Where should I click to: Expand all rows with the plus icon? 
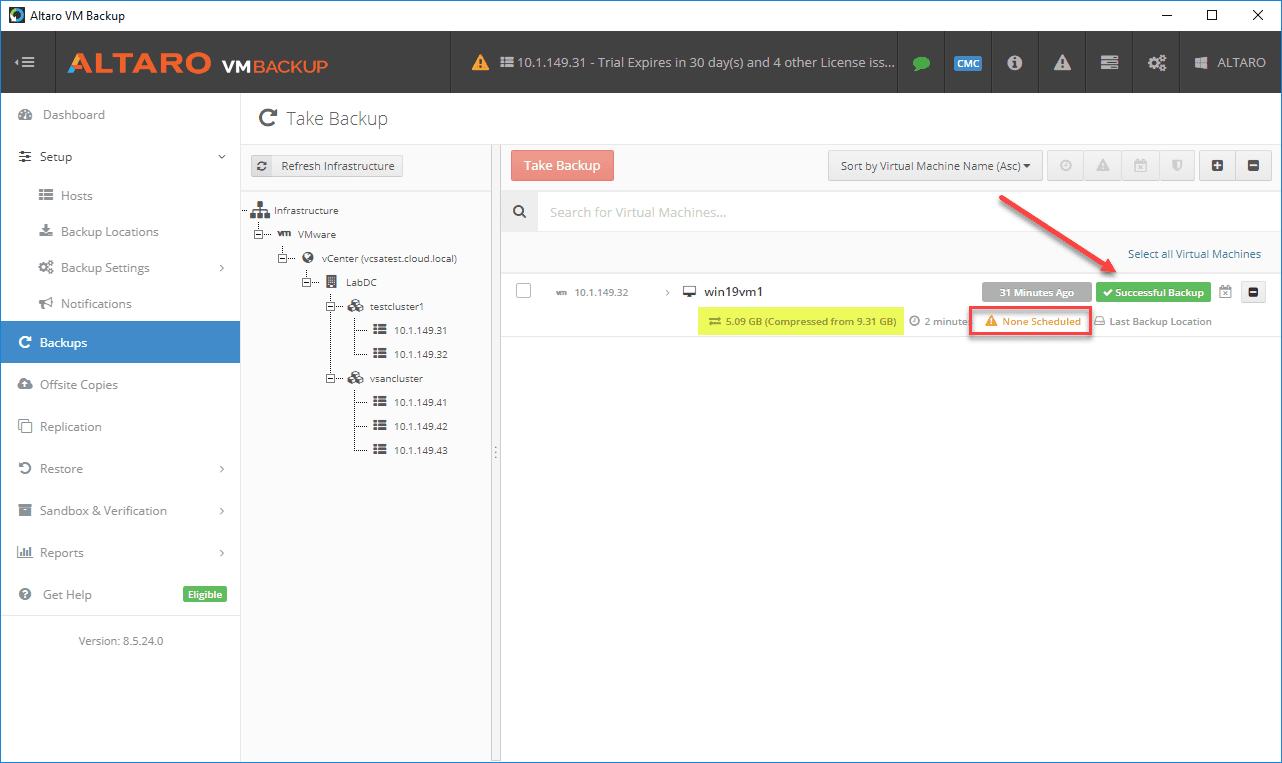[1217, 166]
